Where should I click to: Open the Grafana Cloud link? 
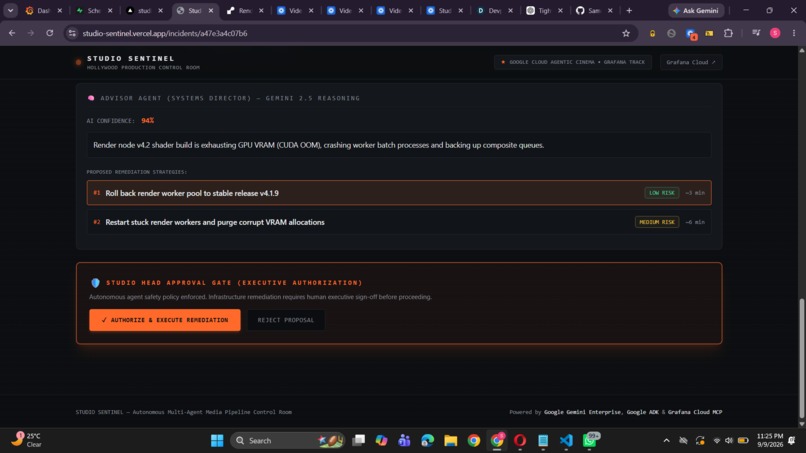[690, 62]
